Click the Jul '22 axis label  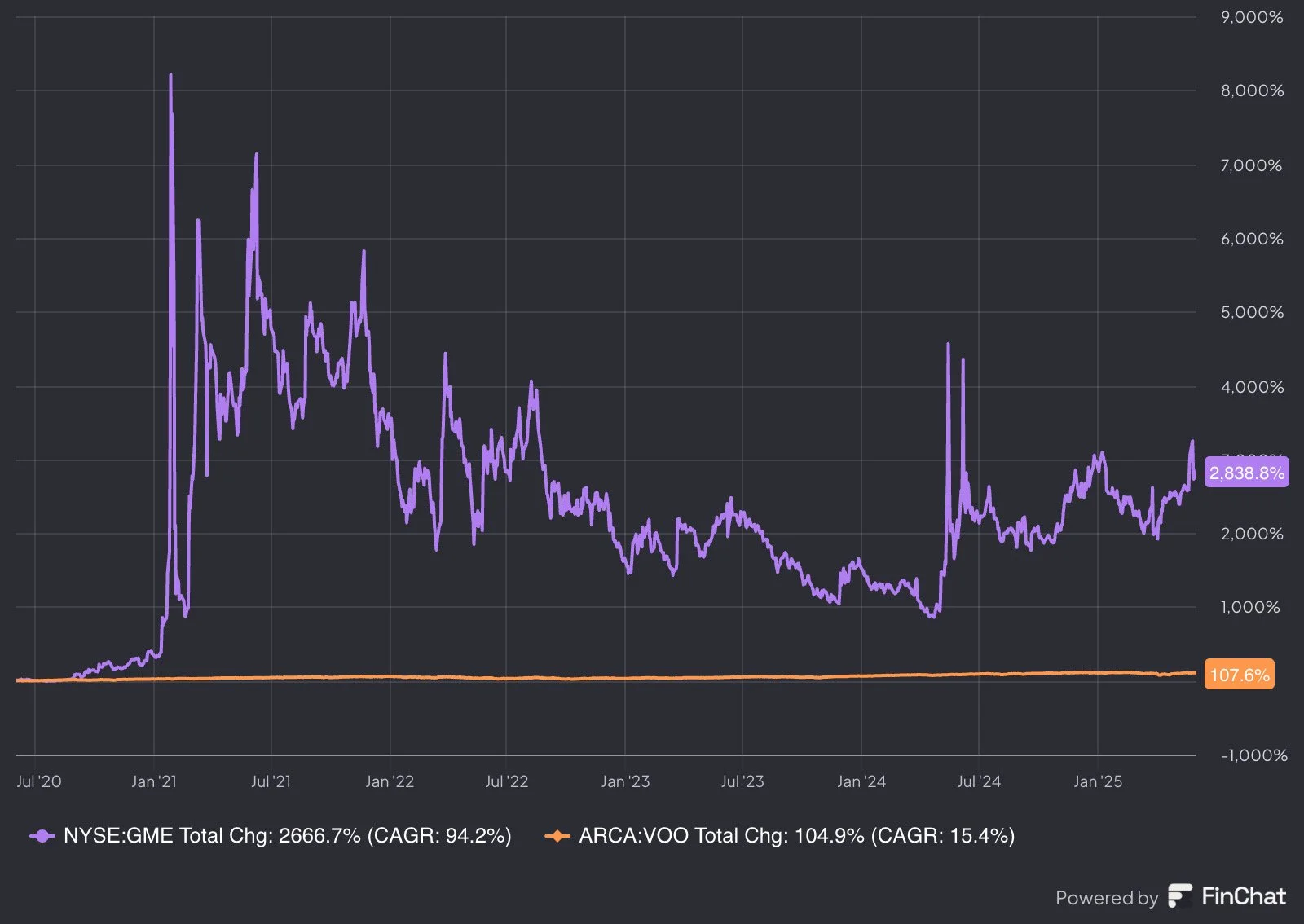tap(506, 781)
